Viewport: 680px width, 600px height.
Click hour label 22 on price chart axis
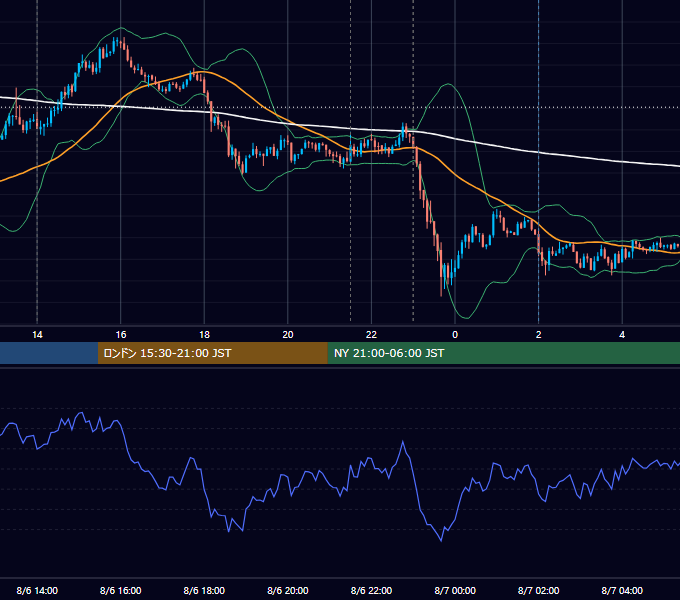(371, 335)
